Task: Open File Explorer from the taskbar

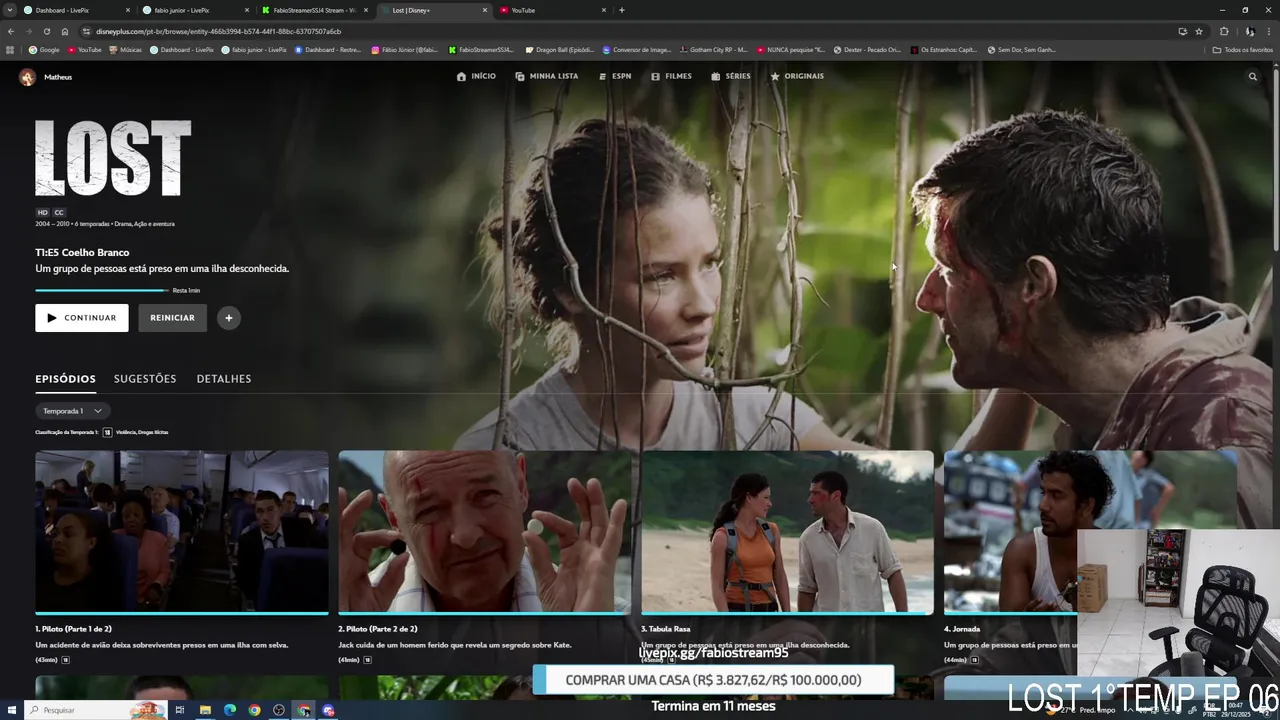Action: coord(205,710)
